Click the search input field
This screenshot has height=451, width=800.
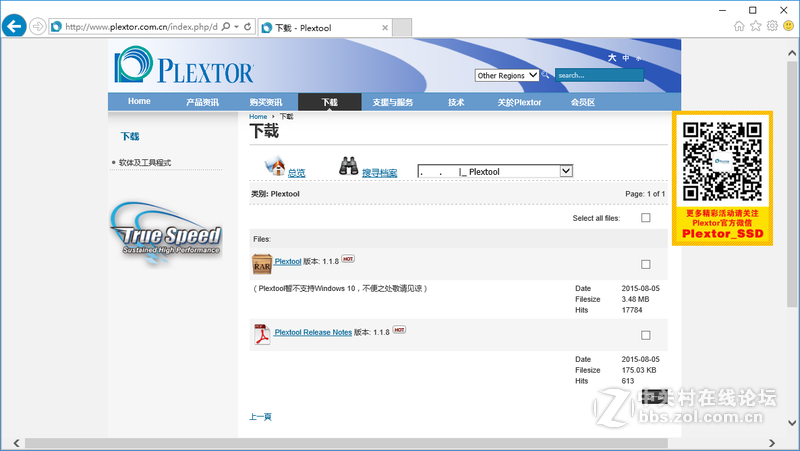[x=599, y=75]
